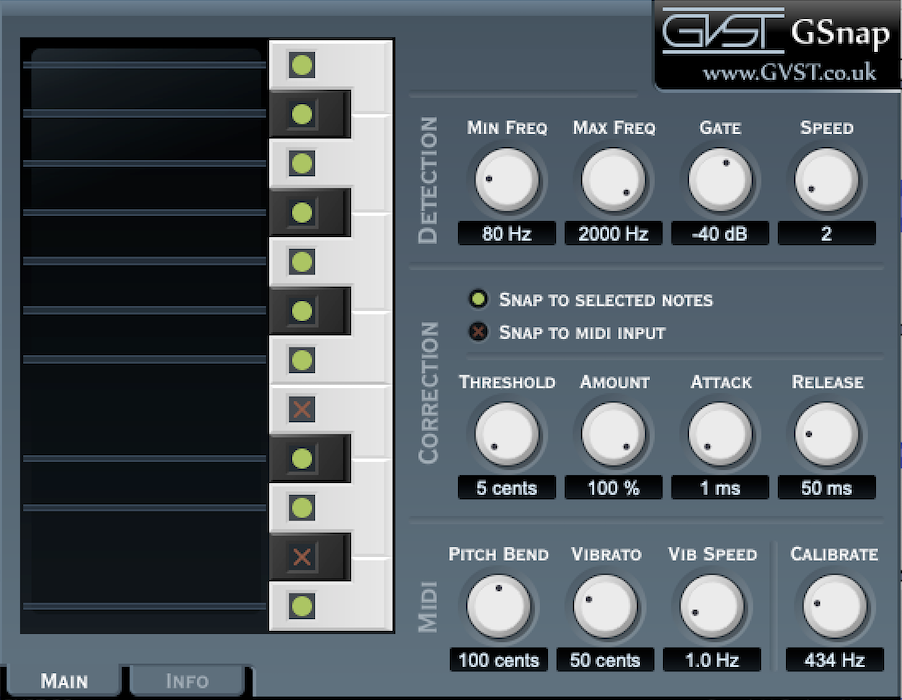Turn the correction Amount knob
The height and width of the screenshot is (700, 902).
613,434
